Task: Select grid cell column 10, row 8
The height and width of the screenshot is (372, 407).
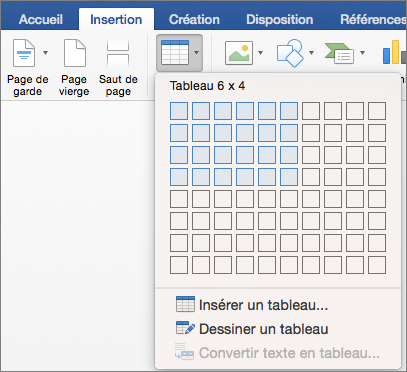Action: tap(377, 265)
